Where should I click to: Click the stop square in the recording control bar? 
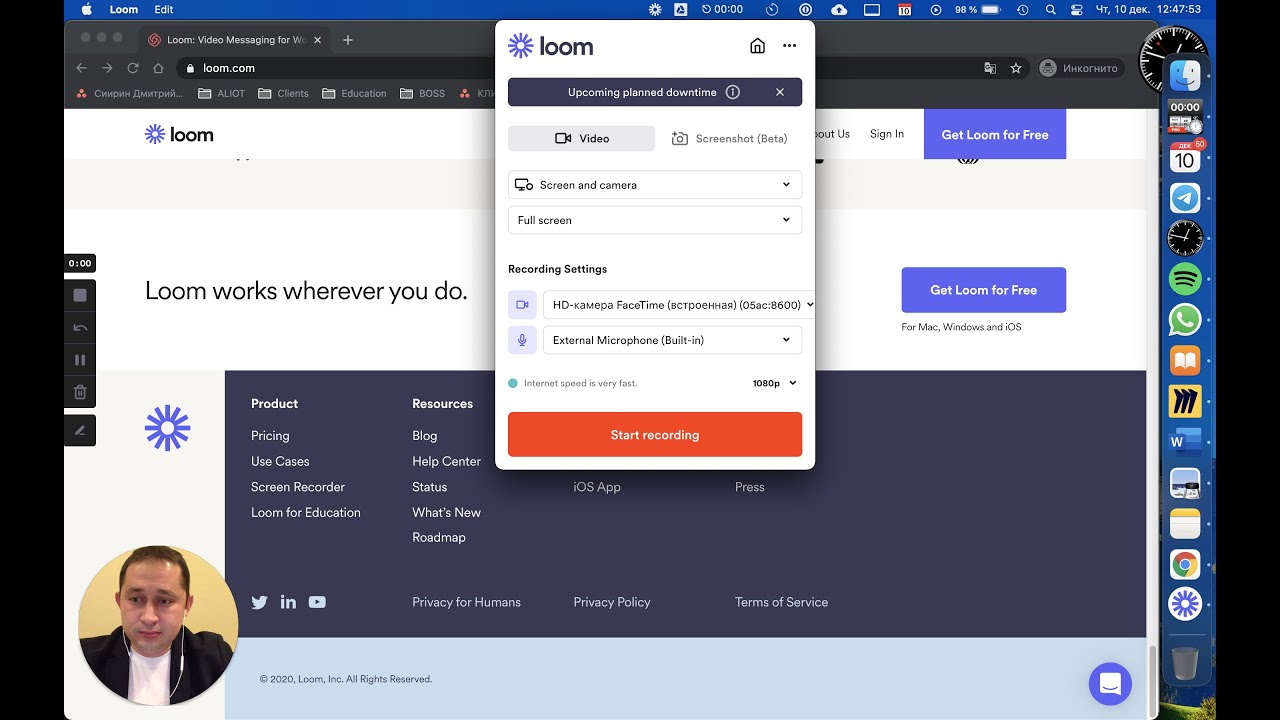point(80,295)
